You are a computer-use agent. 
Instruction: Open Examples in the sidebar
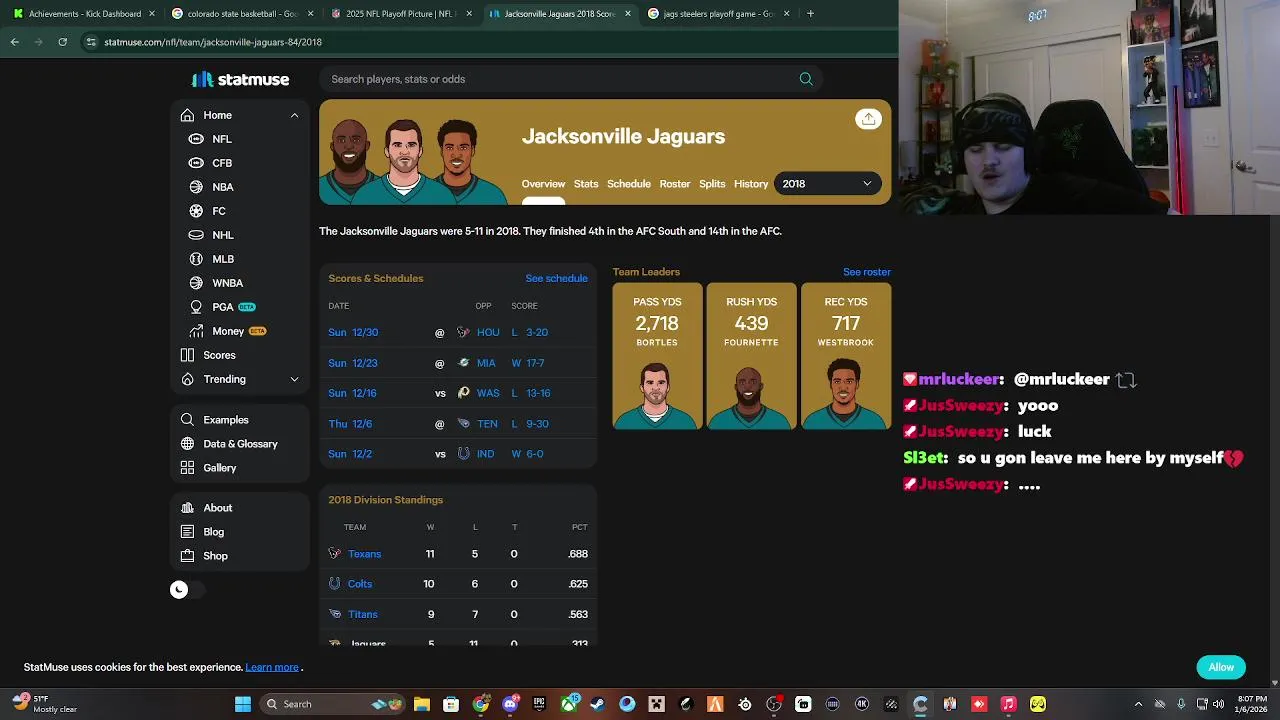click(x=226, y=420)
